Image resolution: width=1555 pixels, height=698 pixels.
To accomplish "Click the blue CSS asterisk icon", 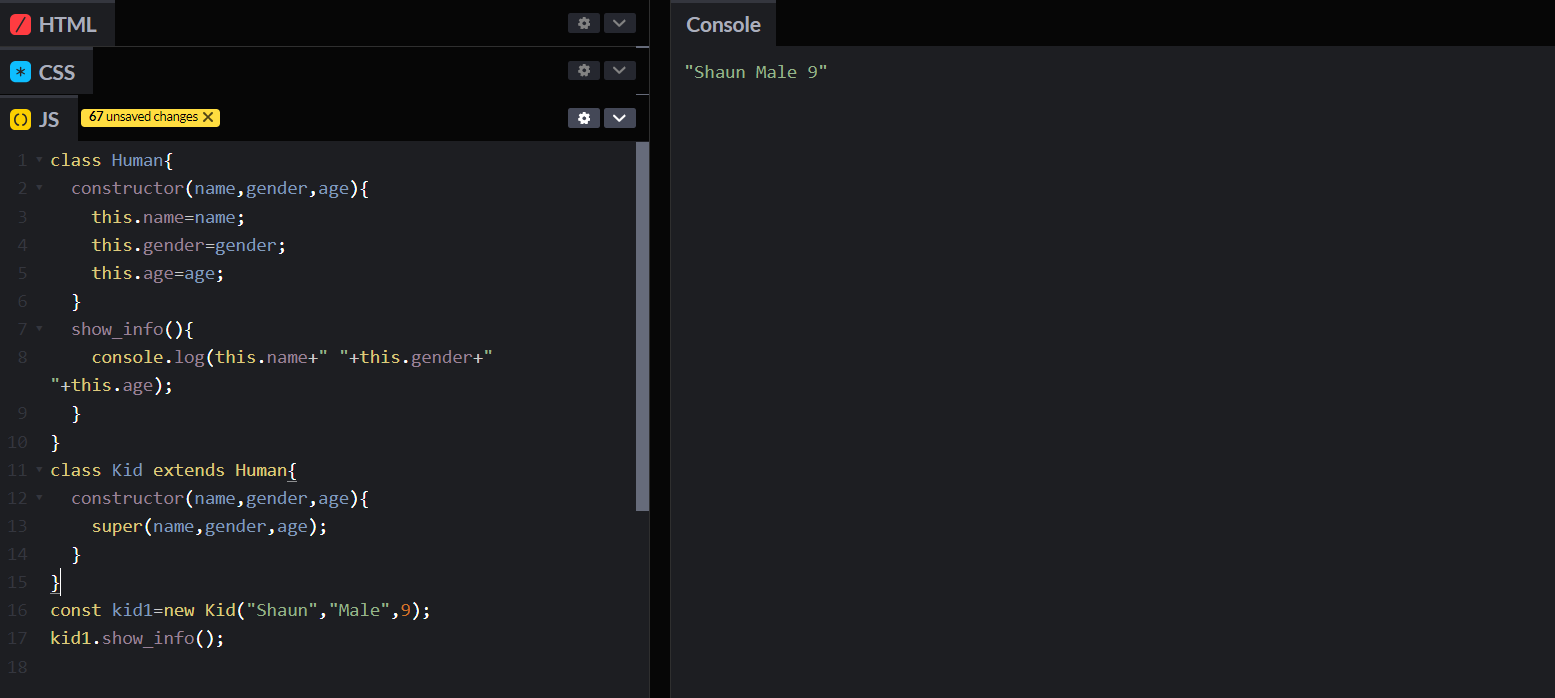I will click(20, 72).
